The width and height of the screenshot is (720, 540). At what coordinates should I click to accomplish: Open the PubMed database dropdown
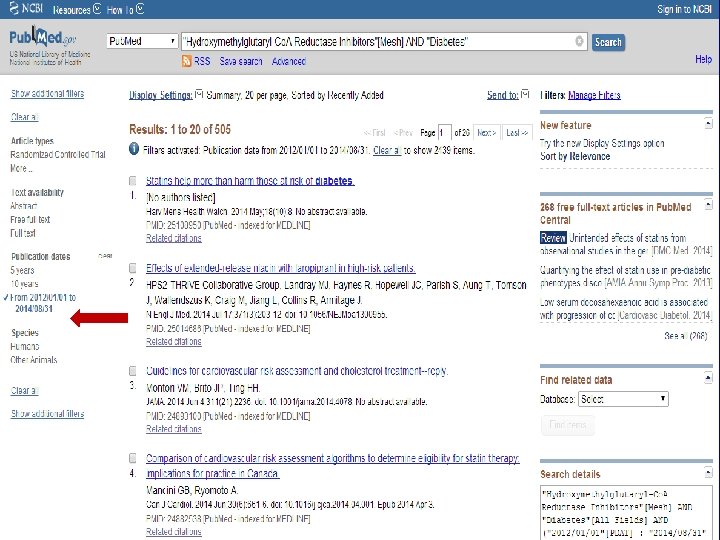142,41
